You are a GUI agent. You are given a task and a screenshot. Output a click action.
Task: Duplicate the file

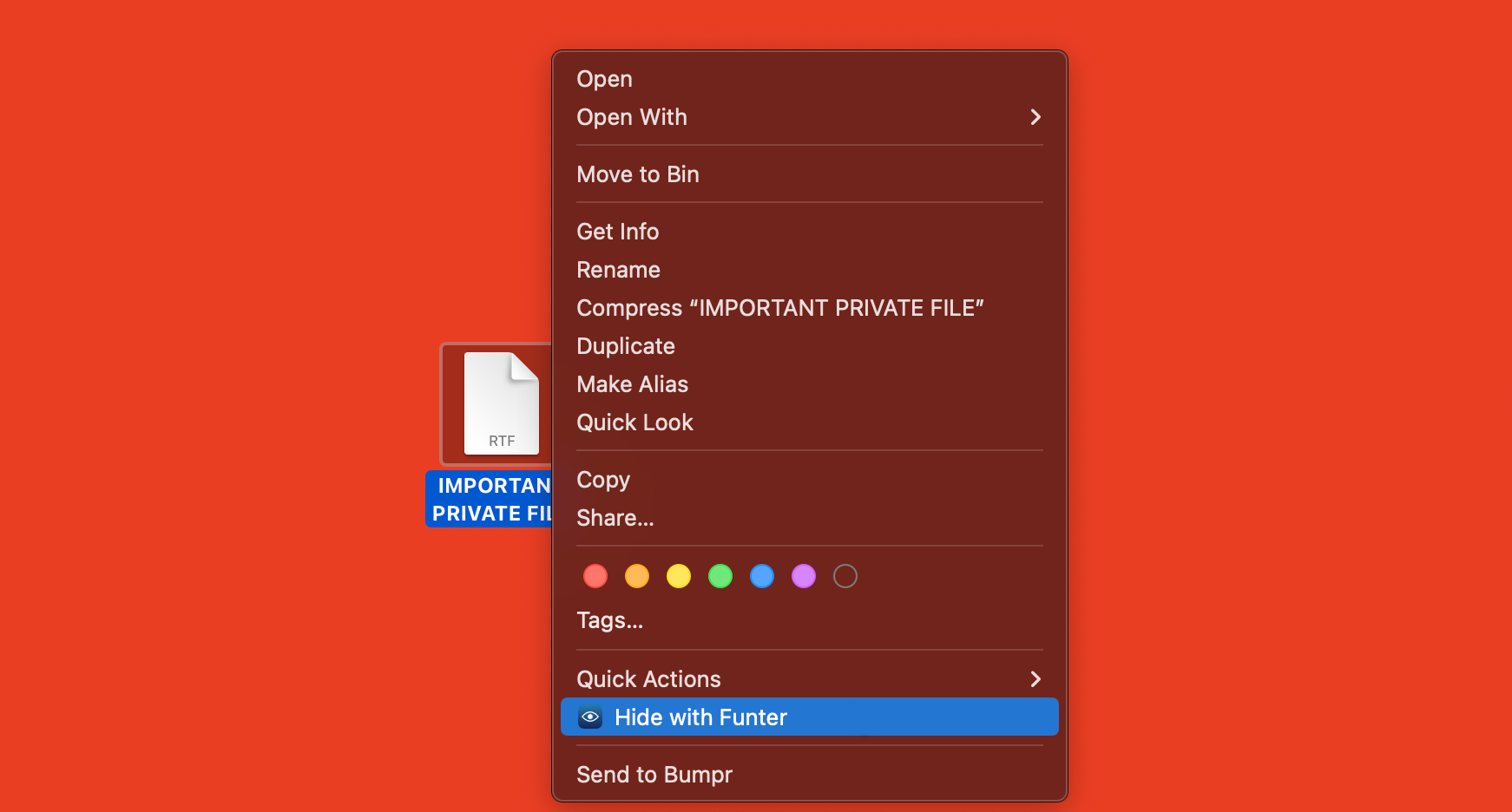click(x=626, y=345)
